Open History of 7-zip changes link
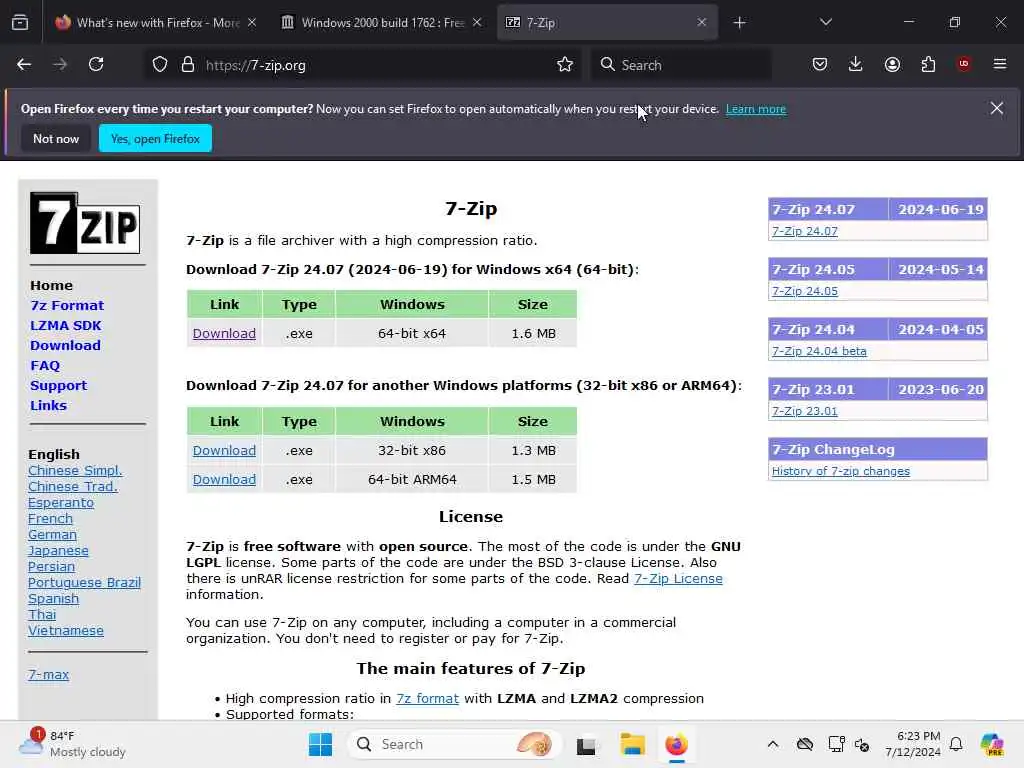Screen dimensions: 1024x768 840,472
